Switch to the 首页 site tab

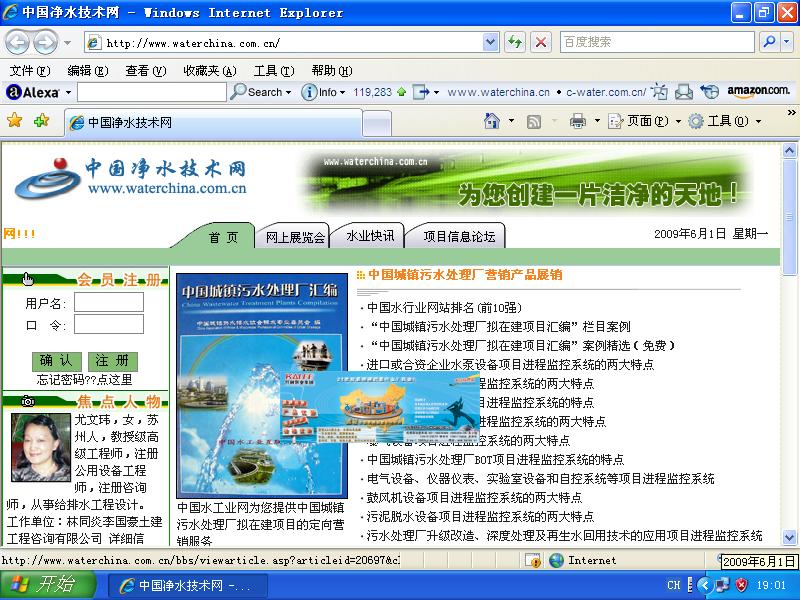223,237
